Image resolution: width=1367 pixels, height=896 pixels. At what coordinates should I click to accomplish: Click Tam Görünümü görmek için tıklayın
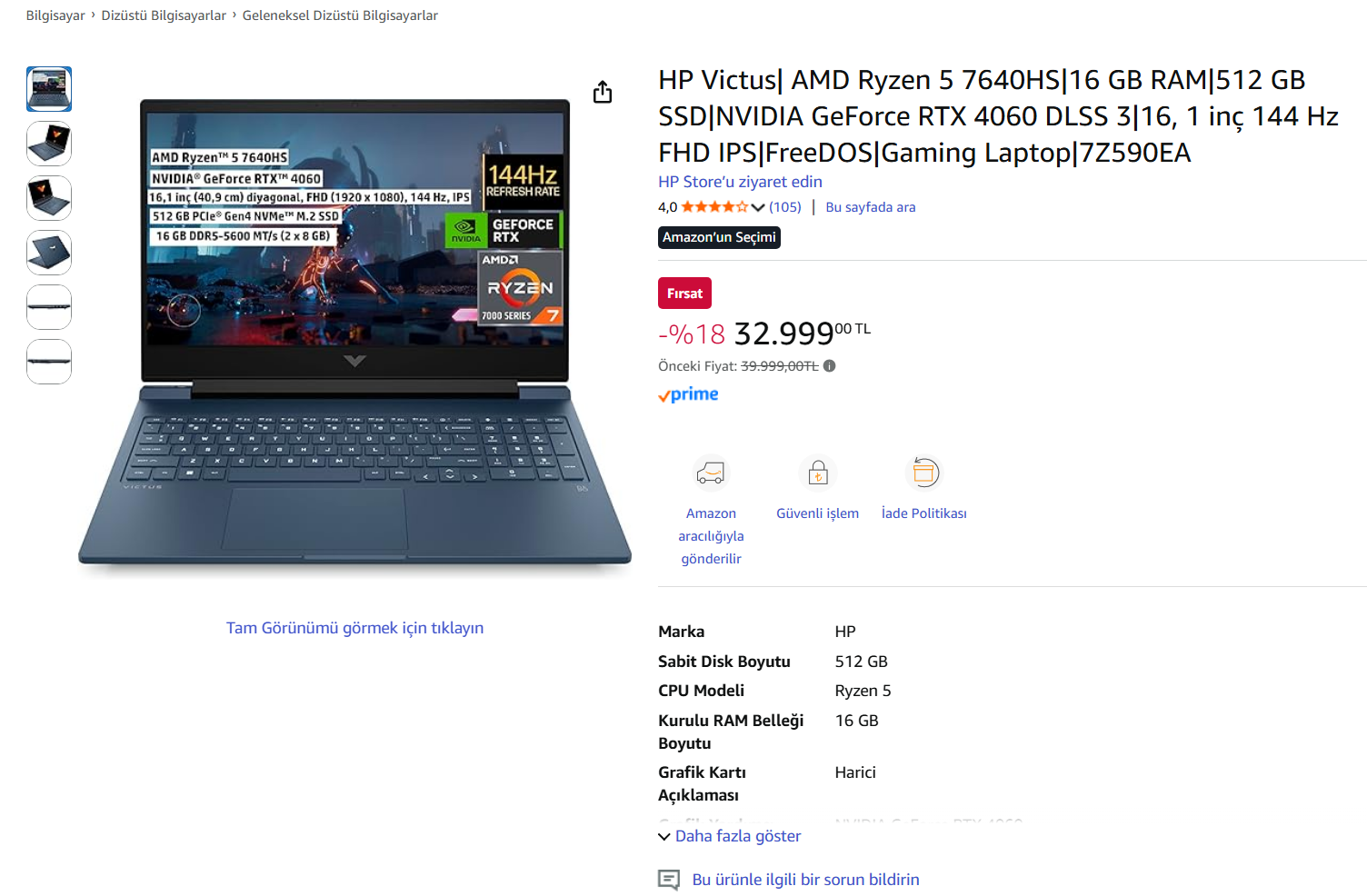(x=354, y=628)
